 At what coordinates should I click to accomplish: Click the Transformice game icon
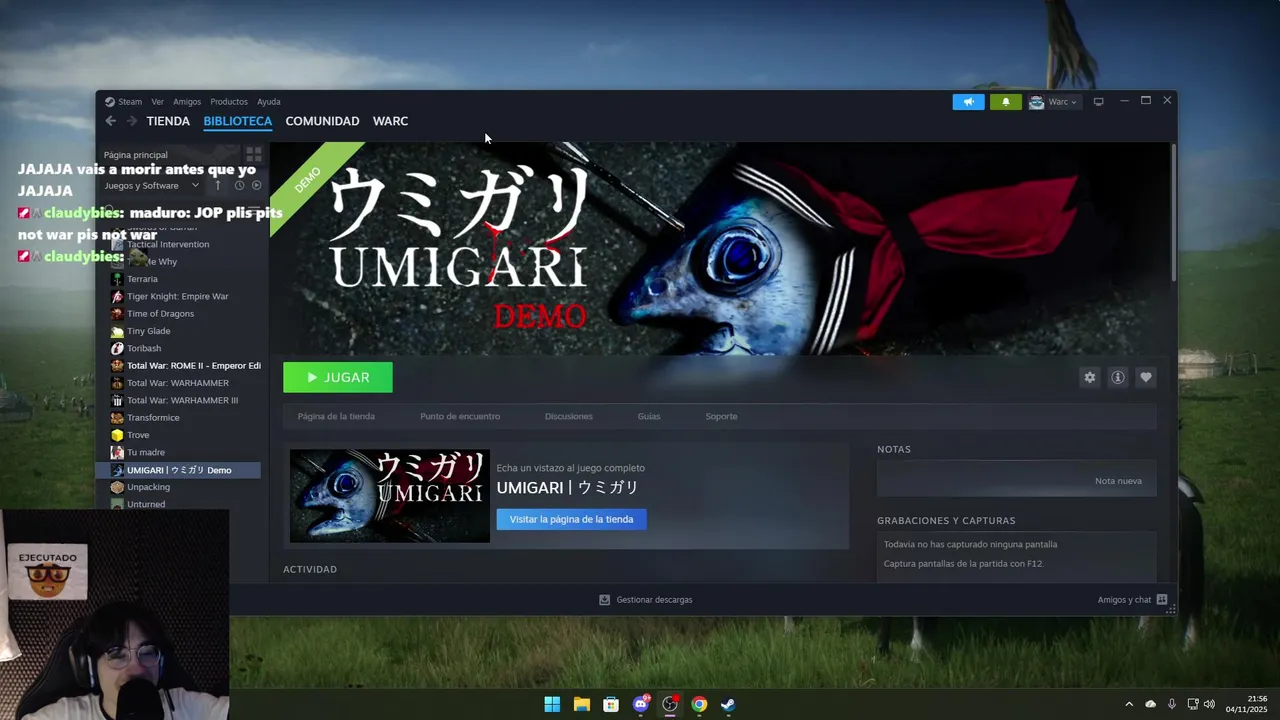tap(117, 418)
